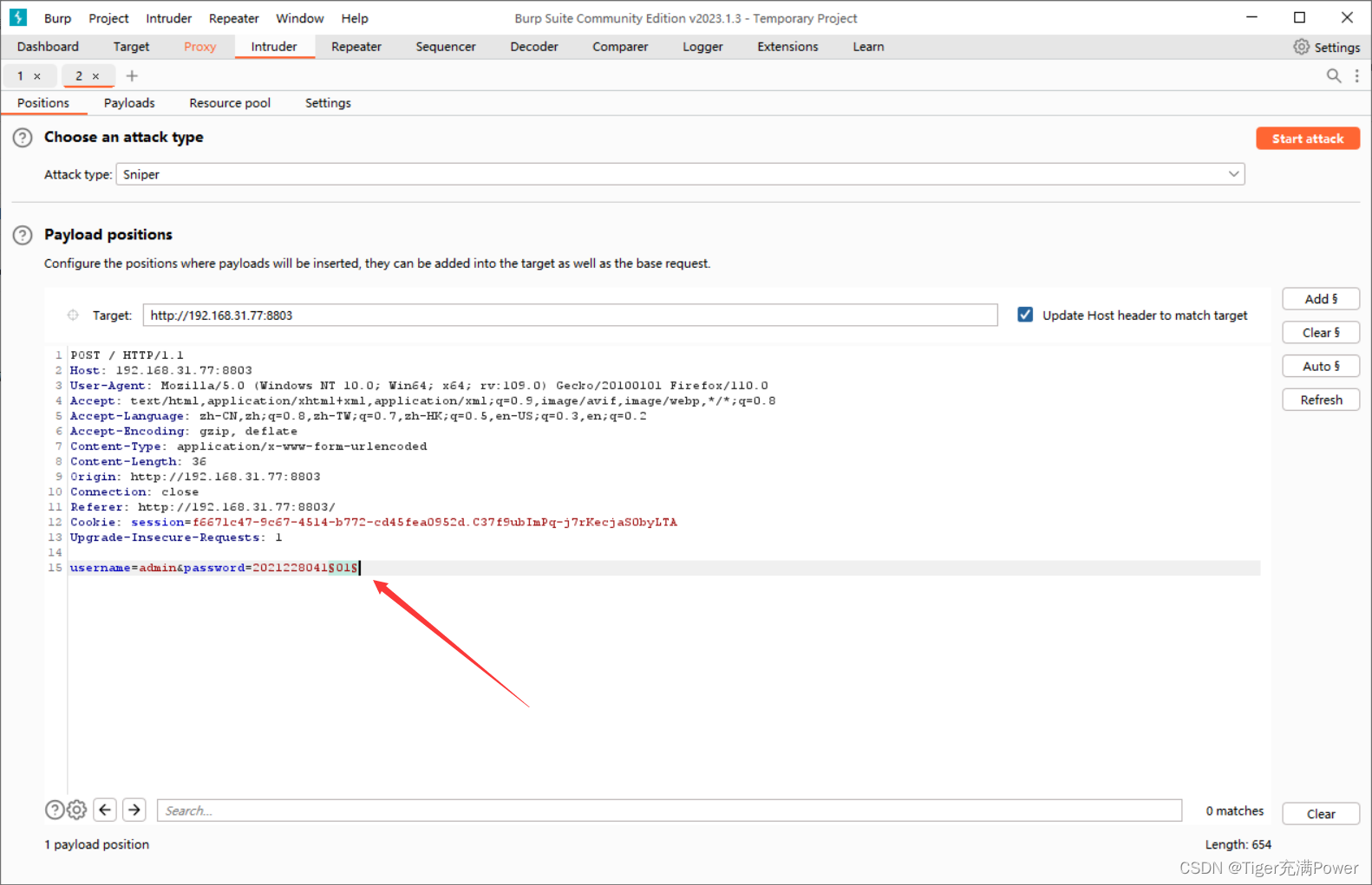Image resolution: width=1372 pixels, height=885 pixels.
Task: Open the vertical three-dot tab options menu
Action: coord(1357,75)
